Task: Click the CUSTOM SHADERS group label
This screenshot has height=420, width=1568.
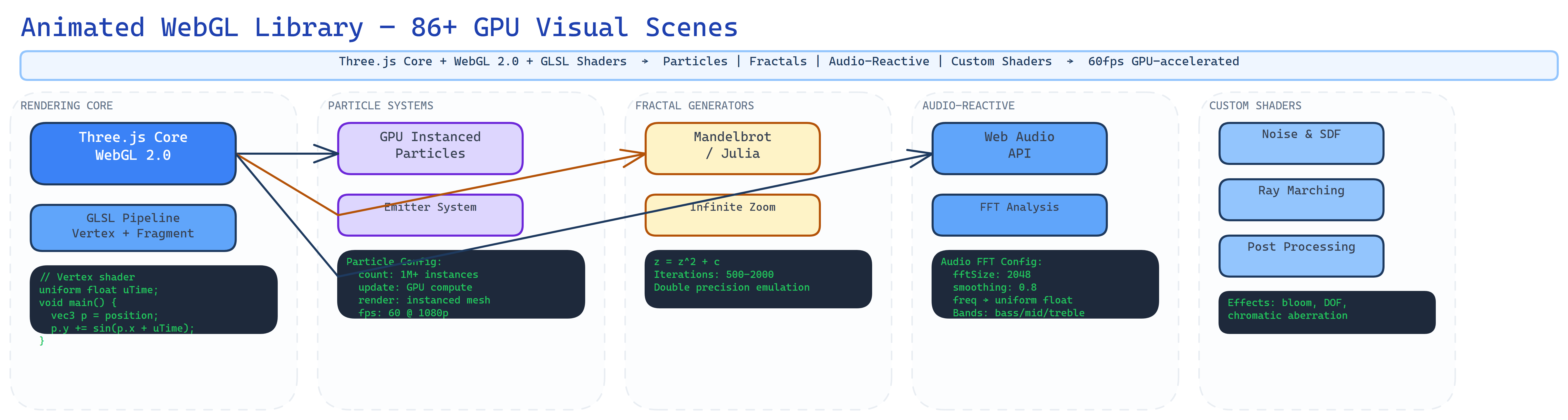Action: (1255, 106)
